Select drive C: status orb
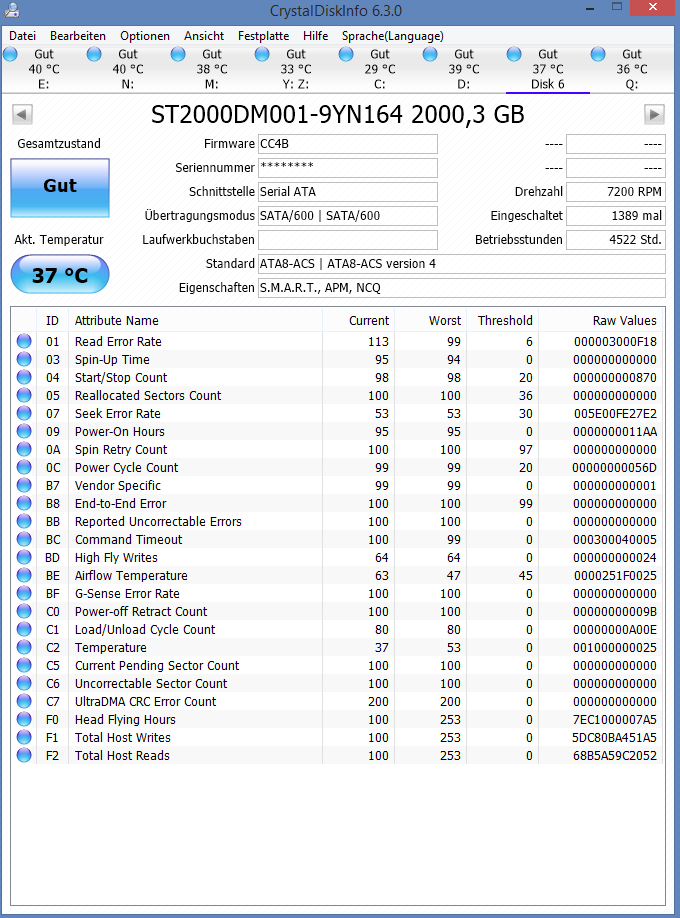Viewport: 680px width, 918px height. tap(346, 54)
